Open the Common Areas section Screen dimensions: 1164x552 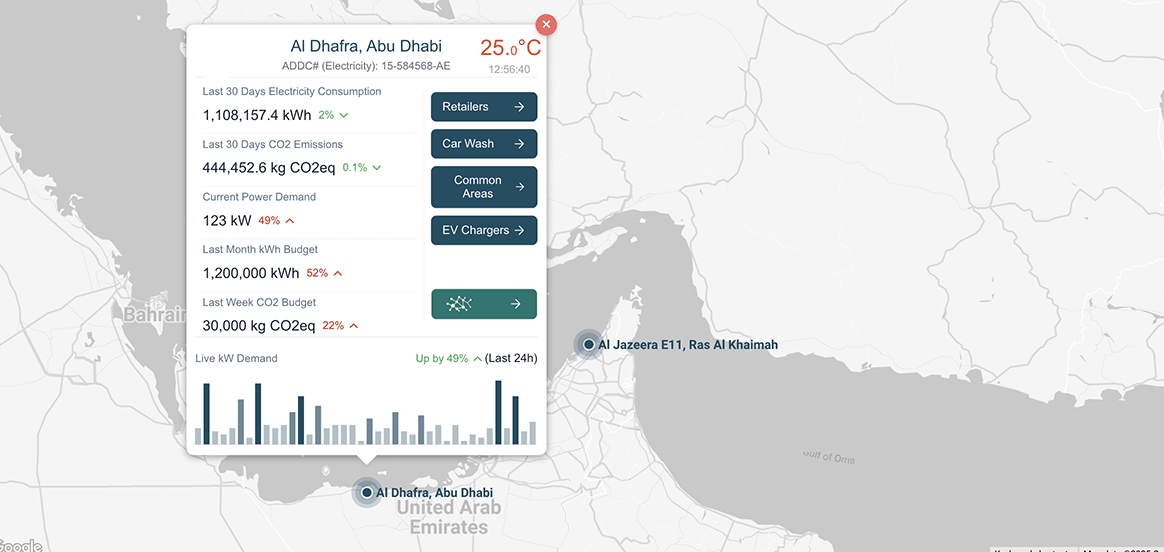484,187
